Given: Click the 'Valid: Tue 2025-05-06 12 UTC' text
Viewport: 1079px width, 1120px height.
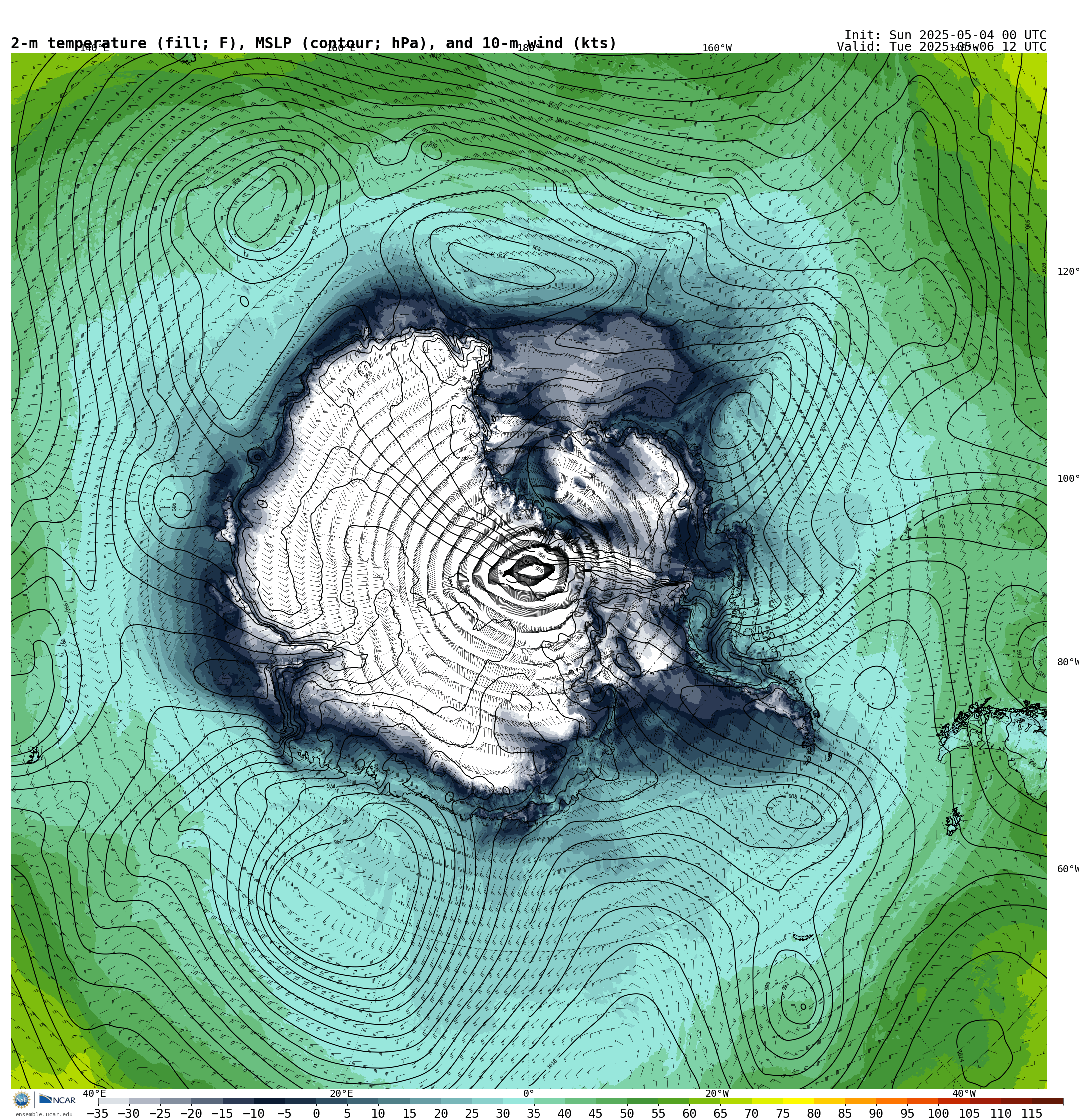Looking at the screenshot, I should tap(941, 47).
